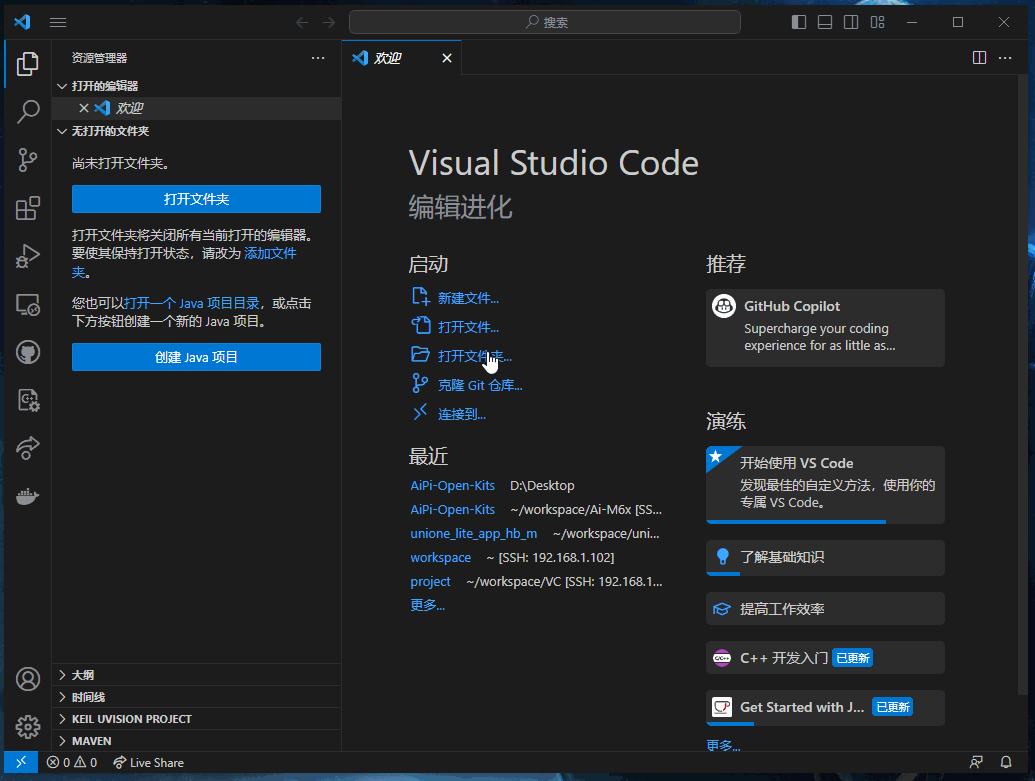
Task: Click 打开一个 Java 项目目录 link
Action: click(191, 303)
